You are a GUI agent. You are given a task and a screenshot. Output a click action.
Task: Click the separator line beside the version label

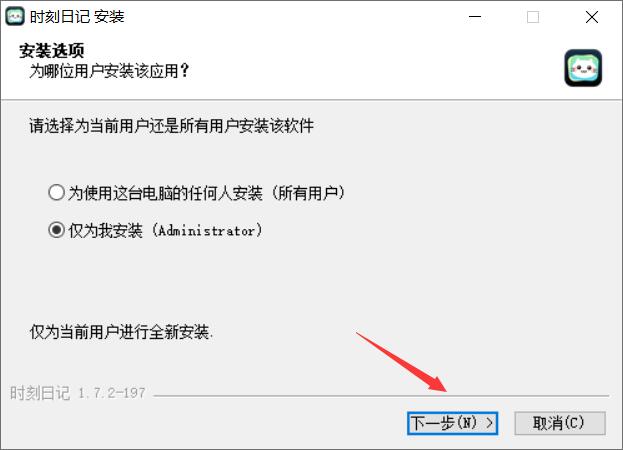pos(381,396)
